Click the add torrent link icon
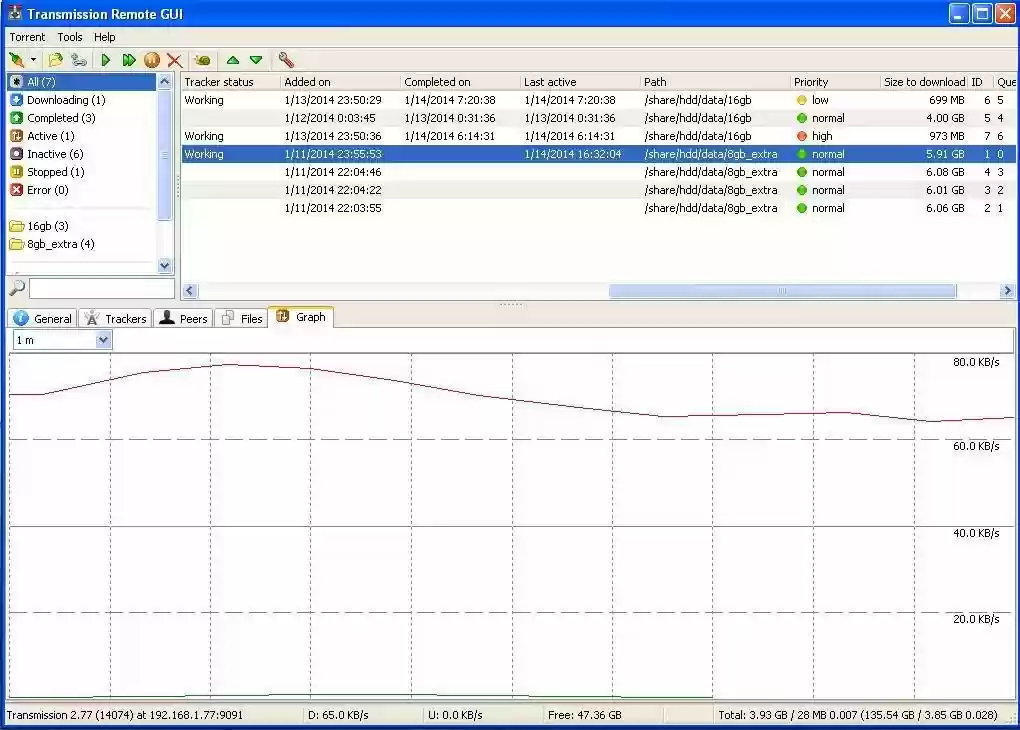This screenshot has height=730, width=1020. pyautogui.click(x=79, y=61)
